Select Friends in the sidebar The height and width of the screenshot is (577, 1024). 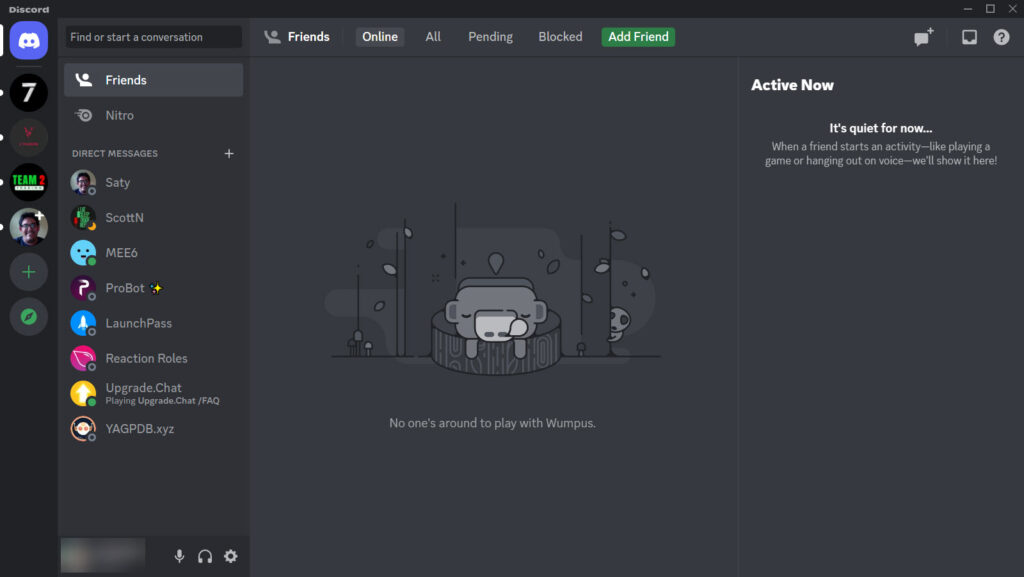coord(153,80)
